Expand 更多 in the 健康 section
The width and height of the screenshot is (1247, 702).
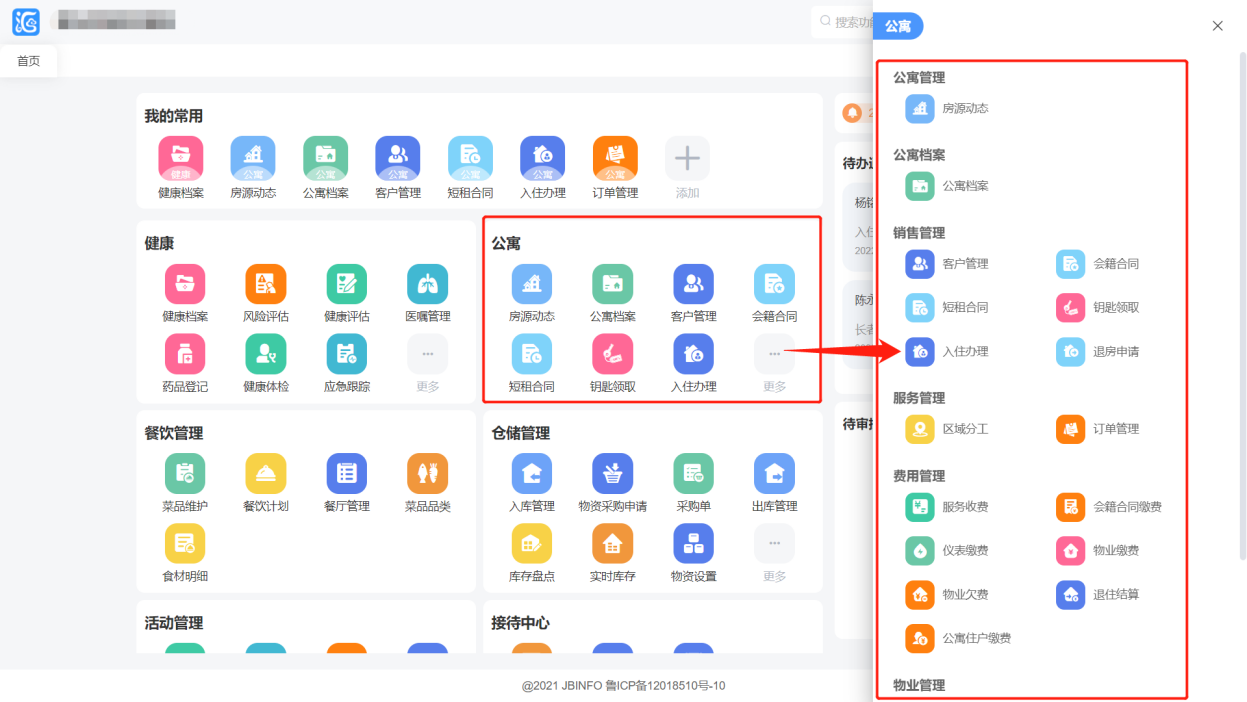[x=427, y=351]
